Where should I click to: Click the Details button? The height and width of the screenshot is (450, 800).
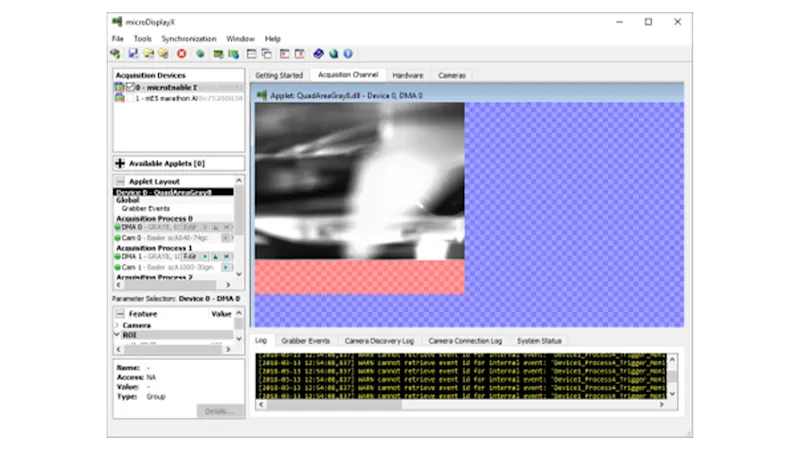point(219,411)
